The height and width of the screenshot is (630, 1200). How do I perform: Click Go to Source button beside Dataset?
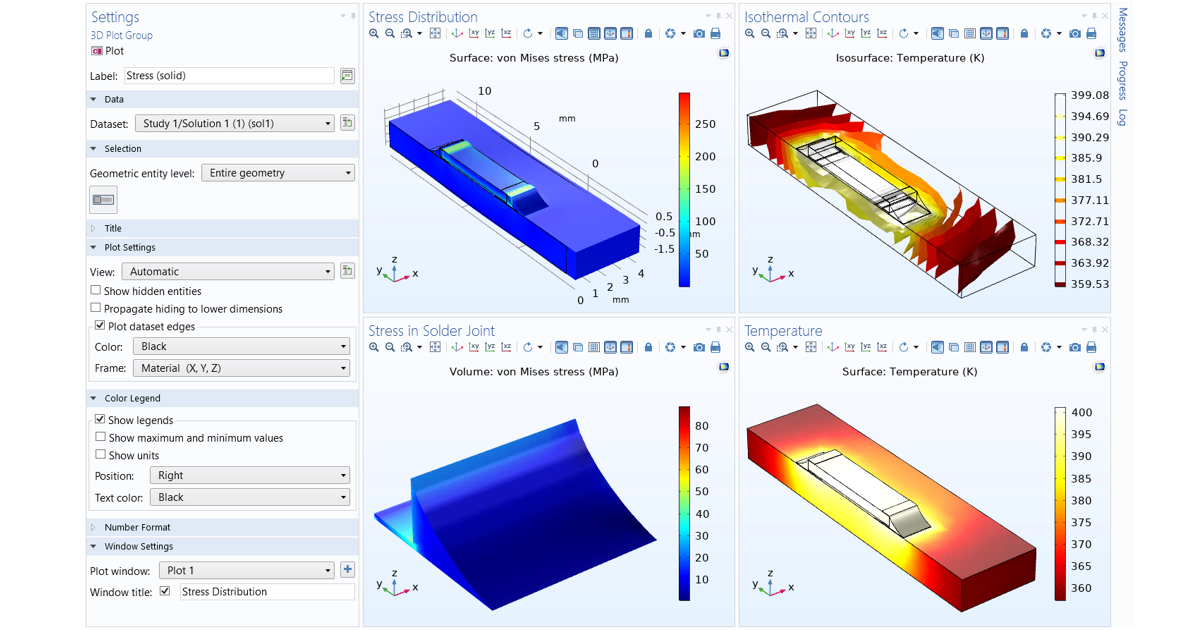tap(347, 123)
